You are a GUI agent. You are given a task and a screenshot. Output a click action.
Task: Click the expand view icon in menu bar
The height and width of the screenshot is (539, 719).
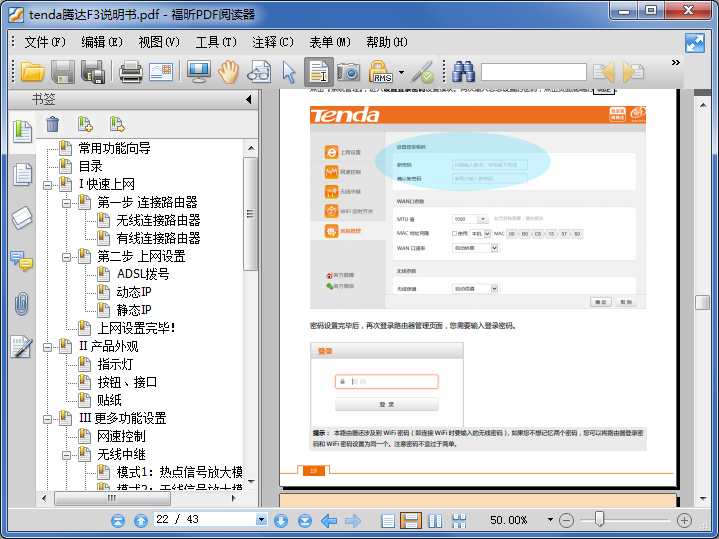click(x=695, y=43)
